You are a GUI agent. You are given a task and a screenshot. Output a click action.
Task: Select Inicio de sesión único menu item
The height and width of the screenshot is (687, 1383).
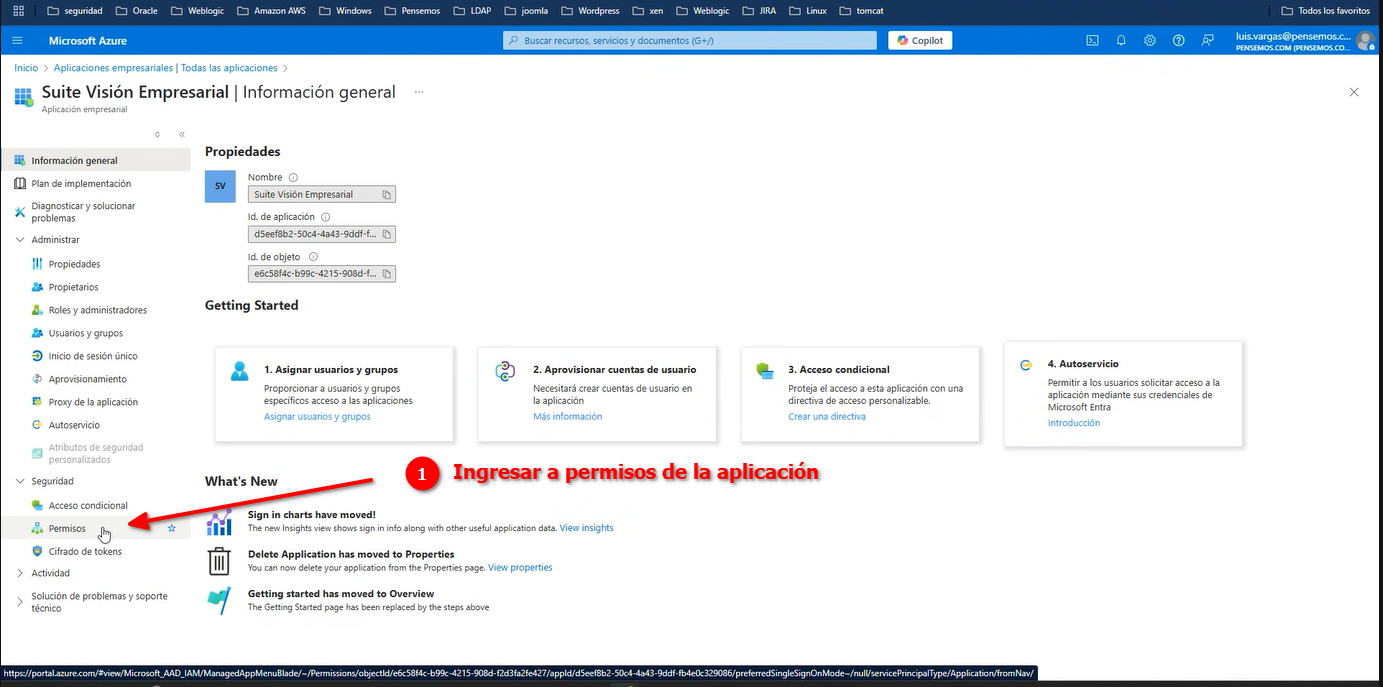[x=93, y=356]
